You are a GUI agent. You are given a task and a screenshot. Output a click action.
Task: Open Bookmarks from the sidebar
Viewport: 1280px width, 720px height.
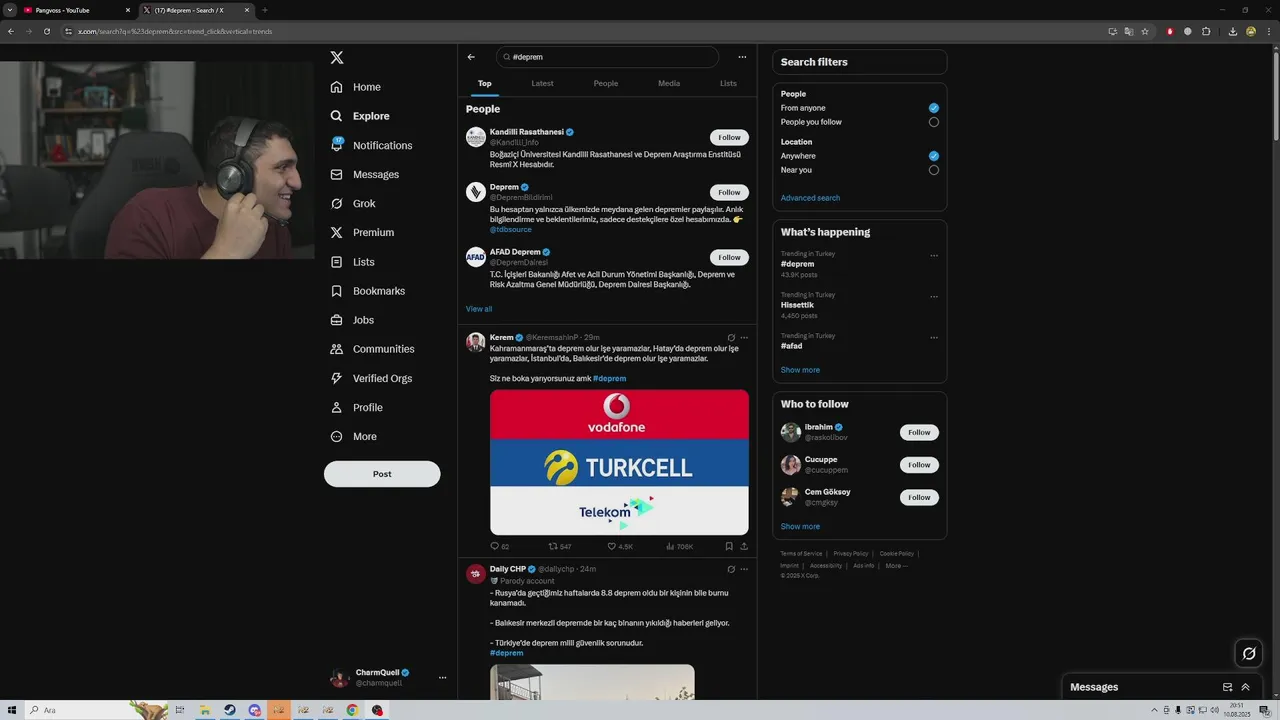point(367,291)
